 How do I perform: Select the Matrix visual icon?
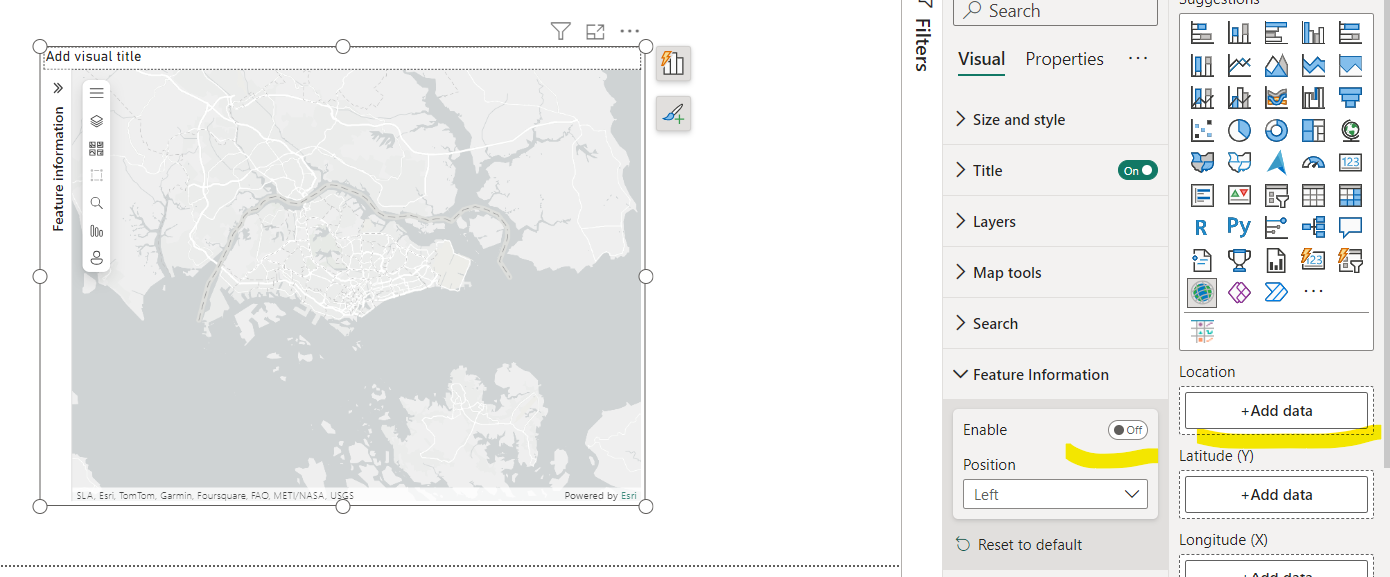1350,195
